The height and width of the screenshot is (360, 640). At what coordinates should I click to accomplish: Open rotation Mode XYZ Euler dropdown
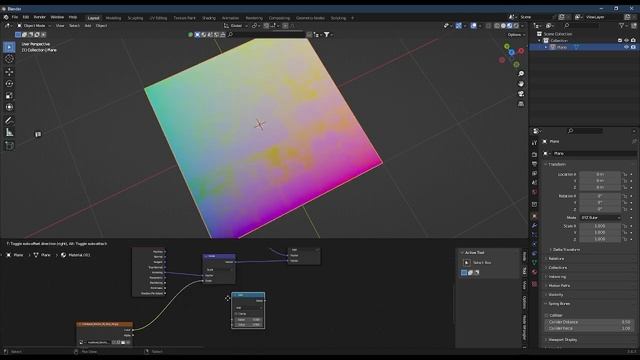point(600,218)
